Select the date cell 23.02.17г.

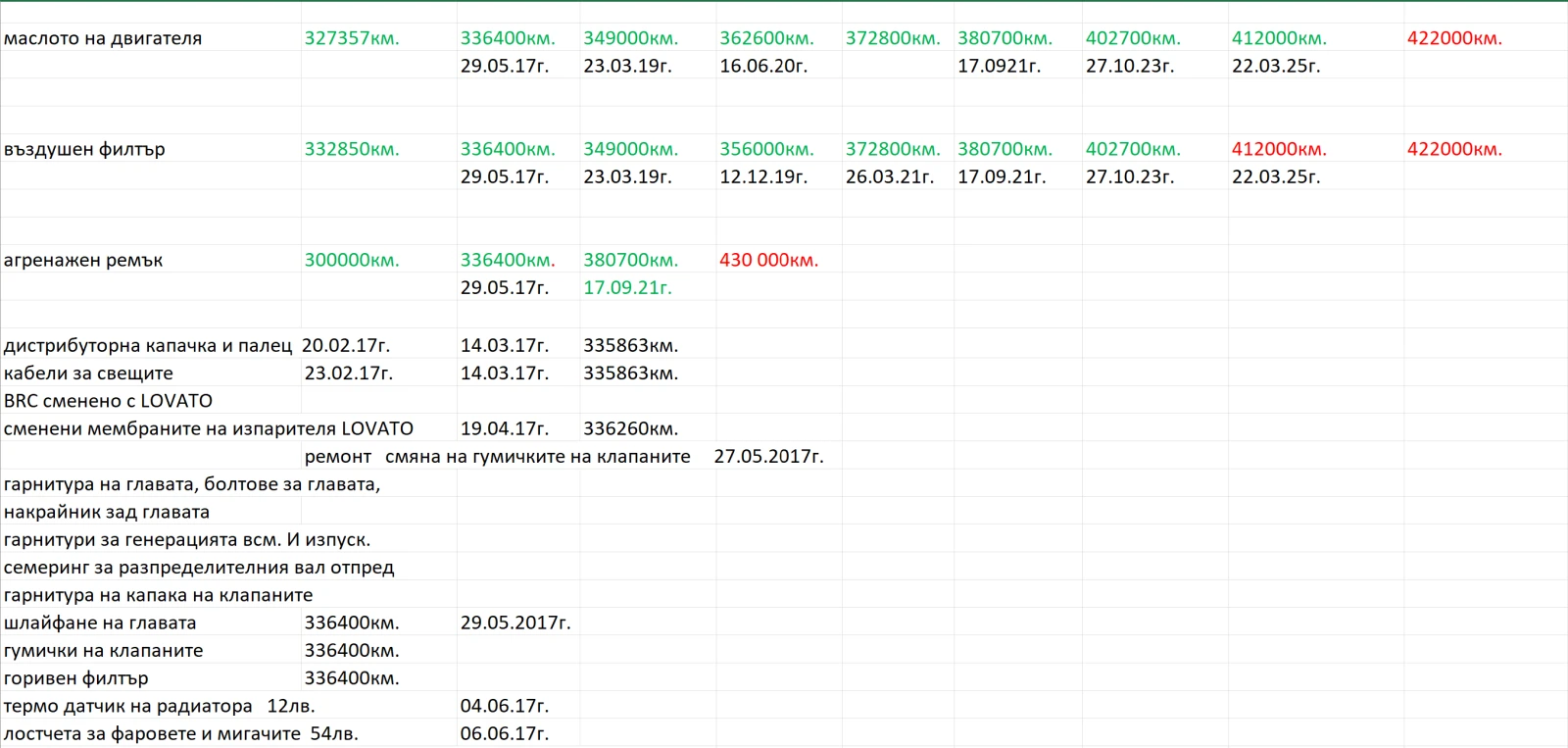pos(349,373)
